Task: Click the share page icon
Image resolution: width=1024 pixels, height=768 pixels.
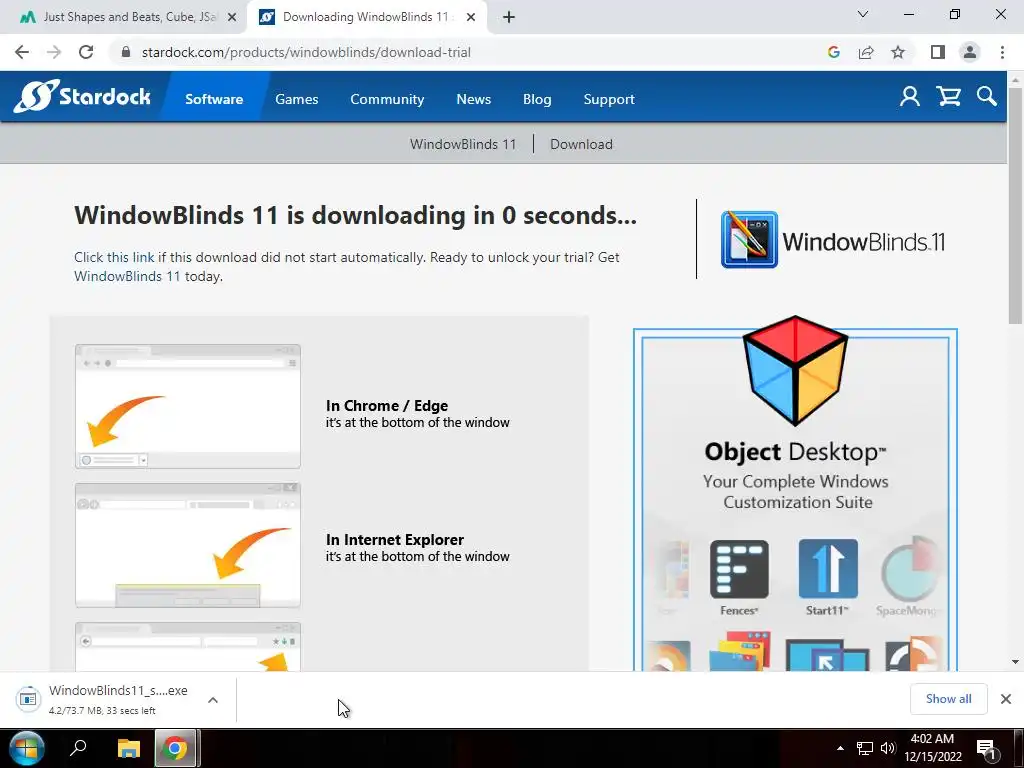Action: pyautogui.click(x=866, y=52)
